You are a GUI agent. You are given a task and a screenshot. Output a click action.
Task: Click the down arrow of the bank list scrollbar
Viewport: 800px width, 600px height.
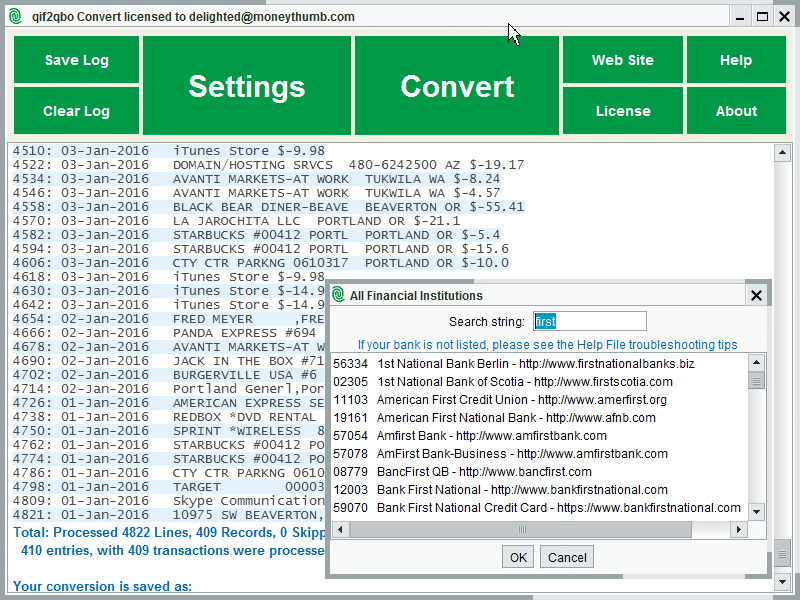(756, 512)
